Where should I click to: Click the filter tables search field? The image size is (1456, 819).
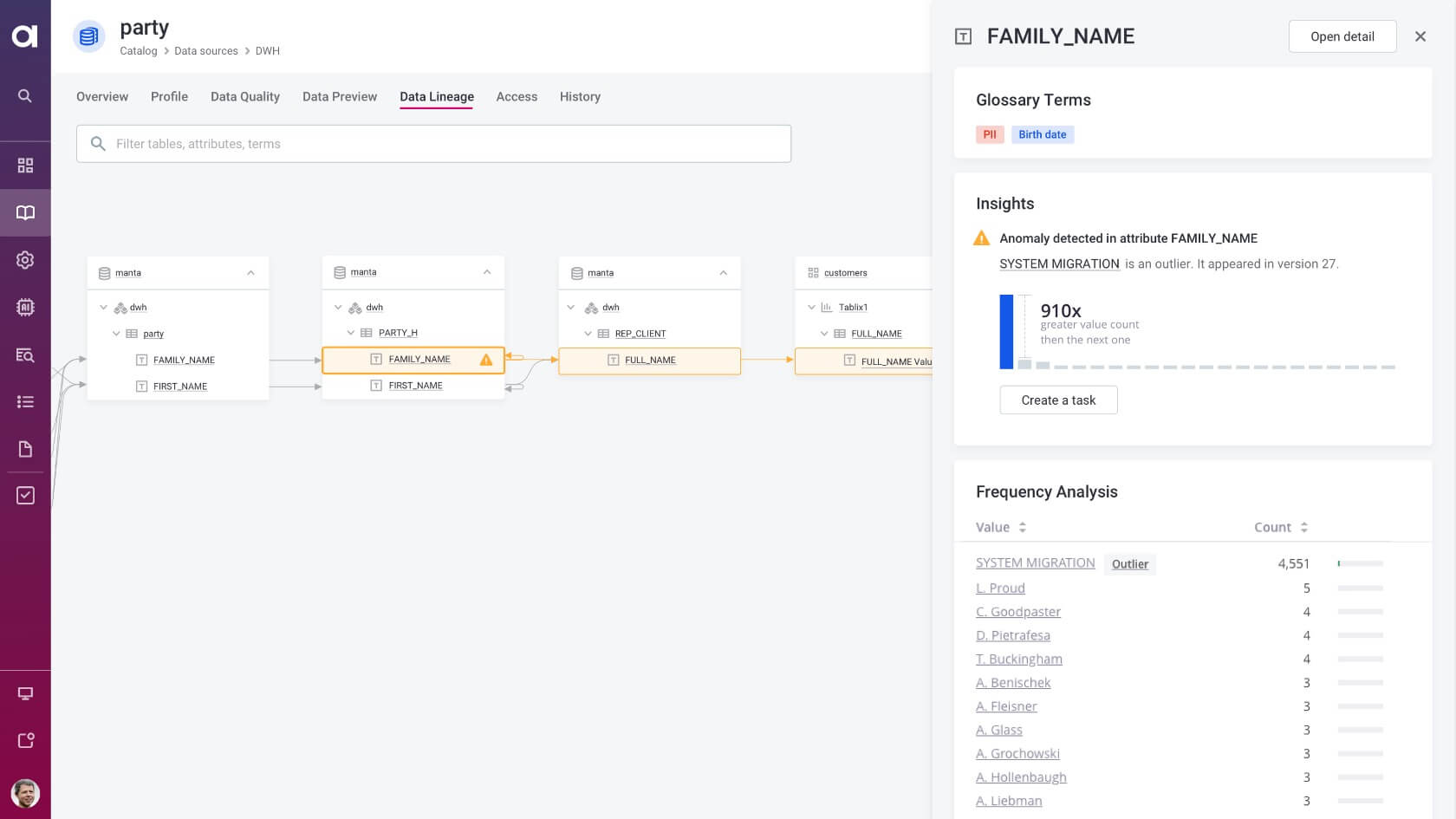click(x=433, y=144)
